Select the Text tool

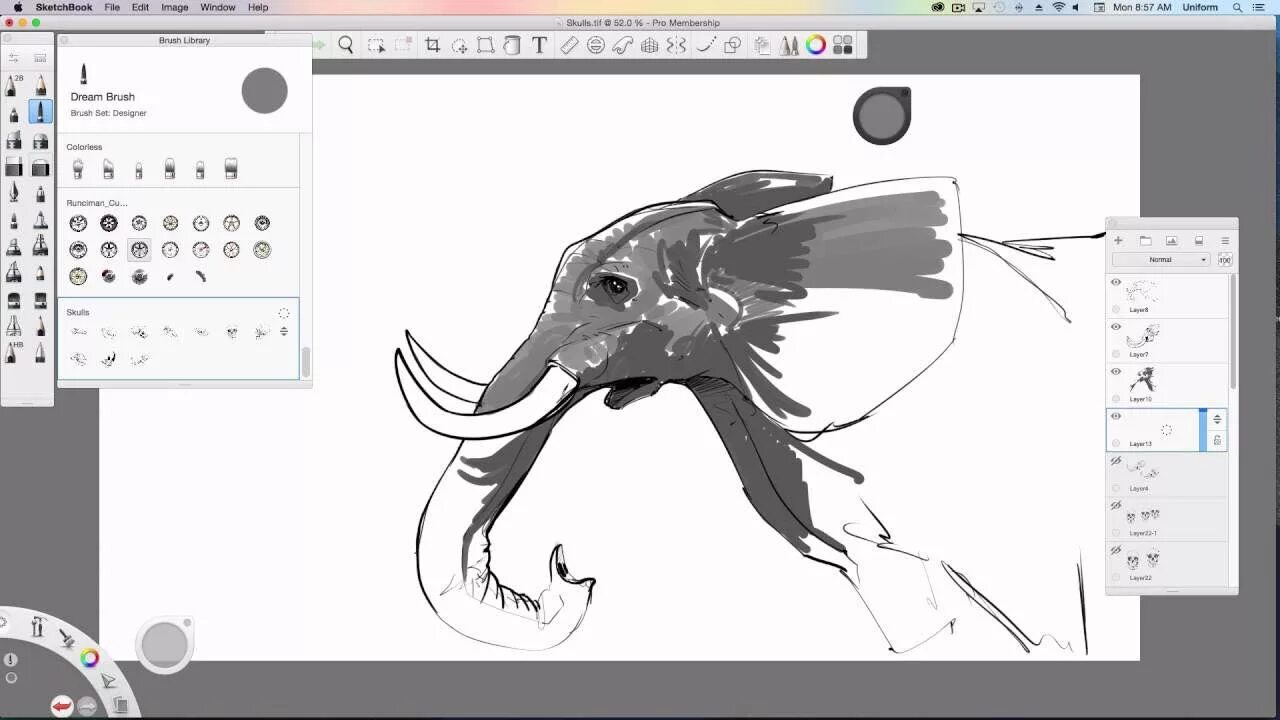[539, 45]
